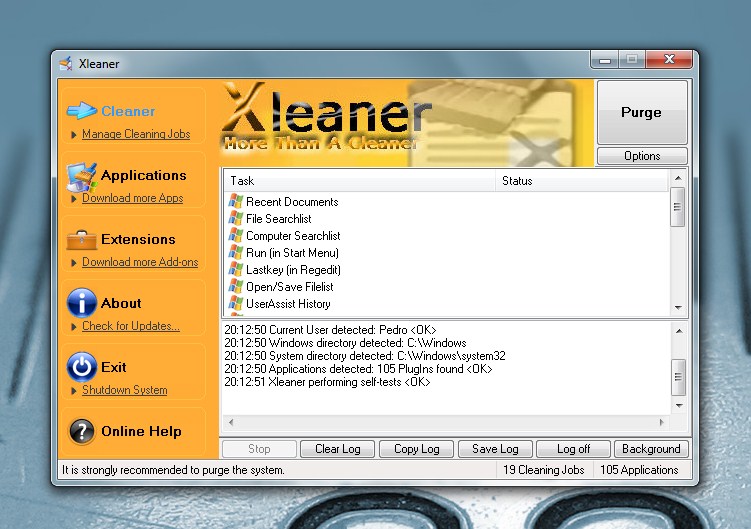The width and height of the screenshot is (751, 529).
Task: Follow the Download more Apps link
Action: 133,198
